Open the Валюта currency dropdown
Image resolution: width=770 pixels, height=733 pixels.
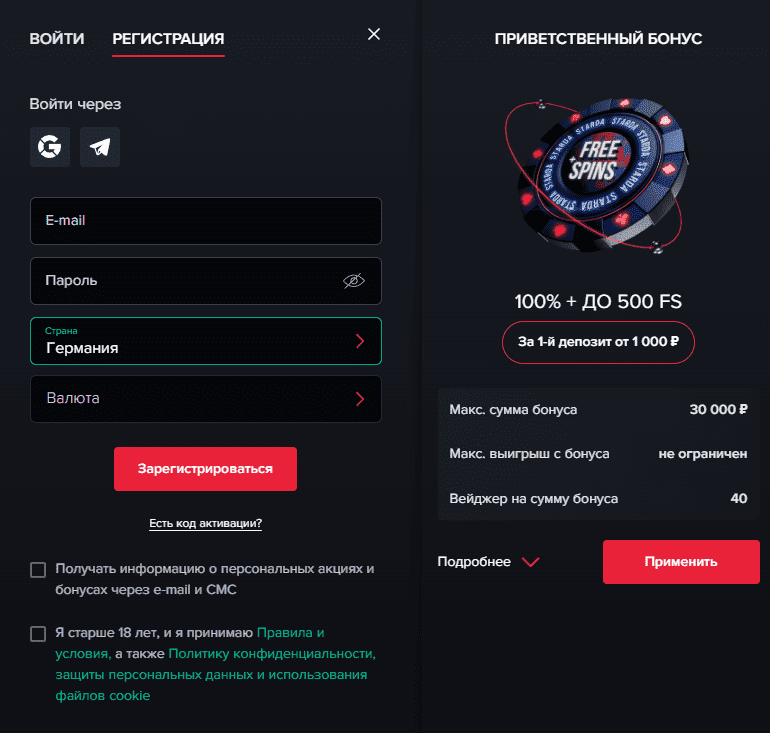coord(206,399)
